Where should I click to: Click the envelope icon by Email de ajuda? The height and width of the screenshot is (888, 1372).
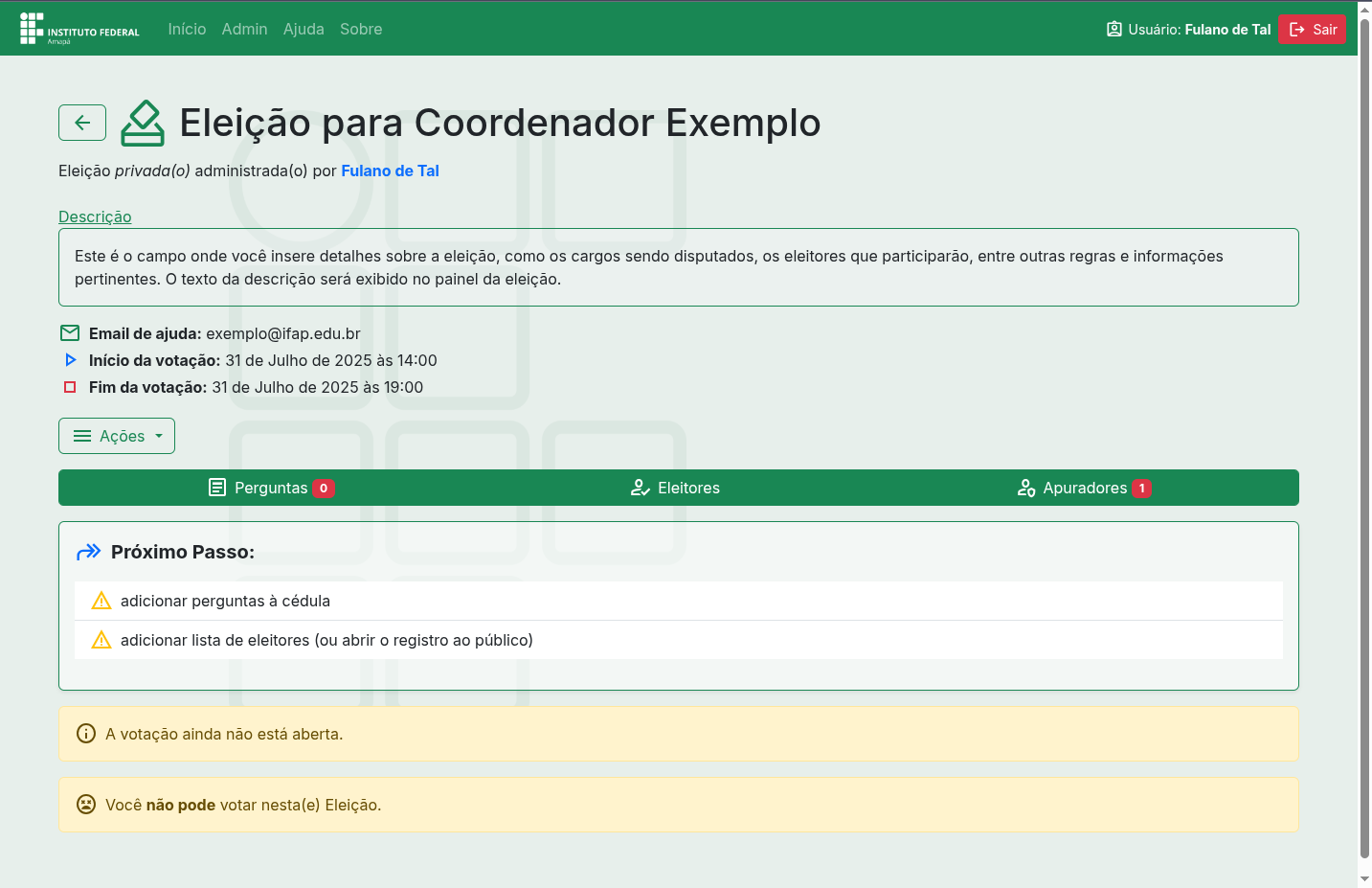click(70, 333)
